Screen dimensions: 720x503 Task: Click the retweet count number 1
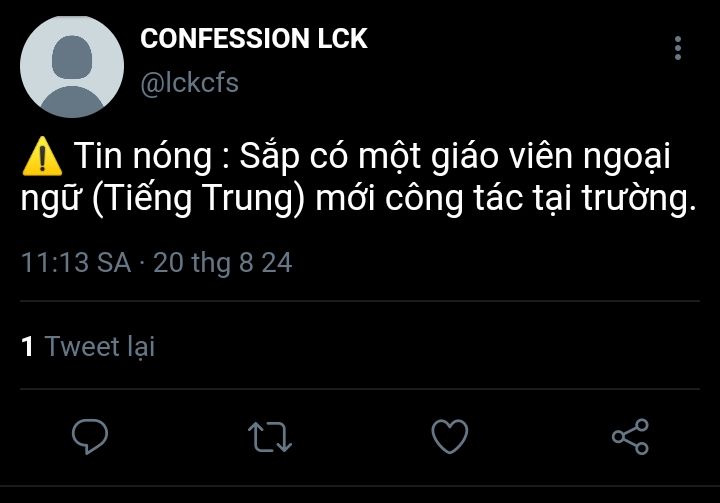pyautogui.click(x=28, y=347)
